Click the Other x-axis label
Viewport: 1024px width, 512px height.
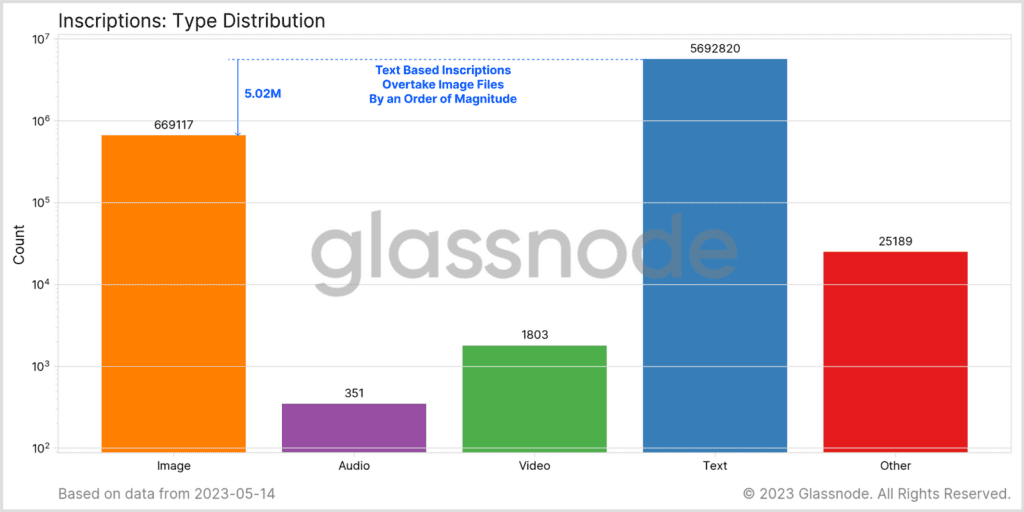[895, 466]
